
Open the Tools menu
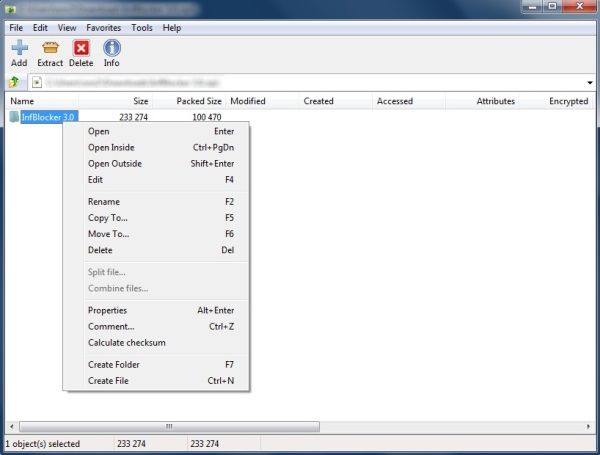tap(142, 28)
